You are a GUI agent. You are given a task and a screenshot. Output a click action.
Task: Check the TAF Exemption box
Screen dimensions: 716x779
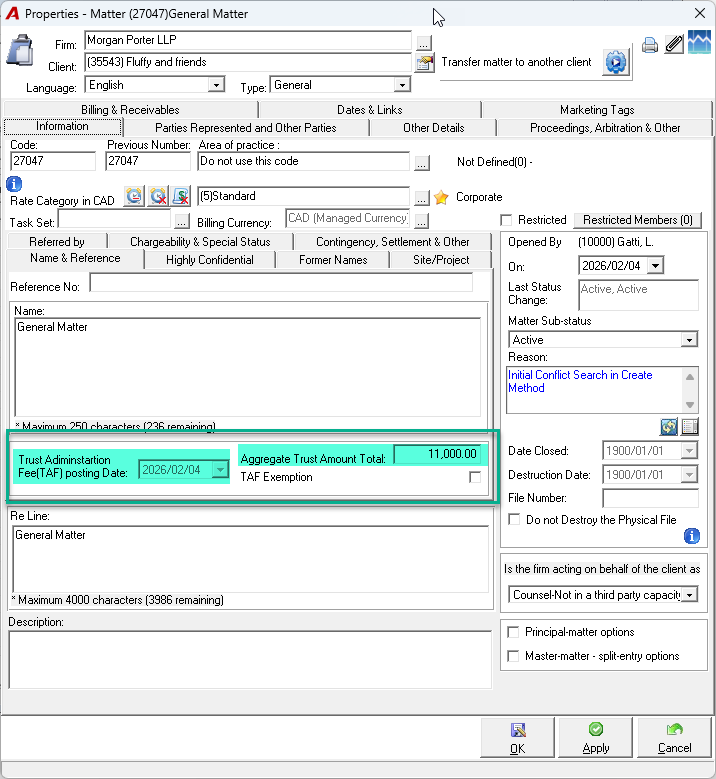tap(475, 477)
